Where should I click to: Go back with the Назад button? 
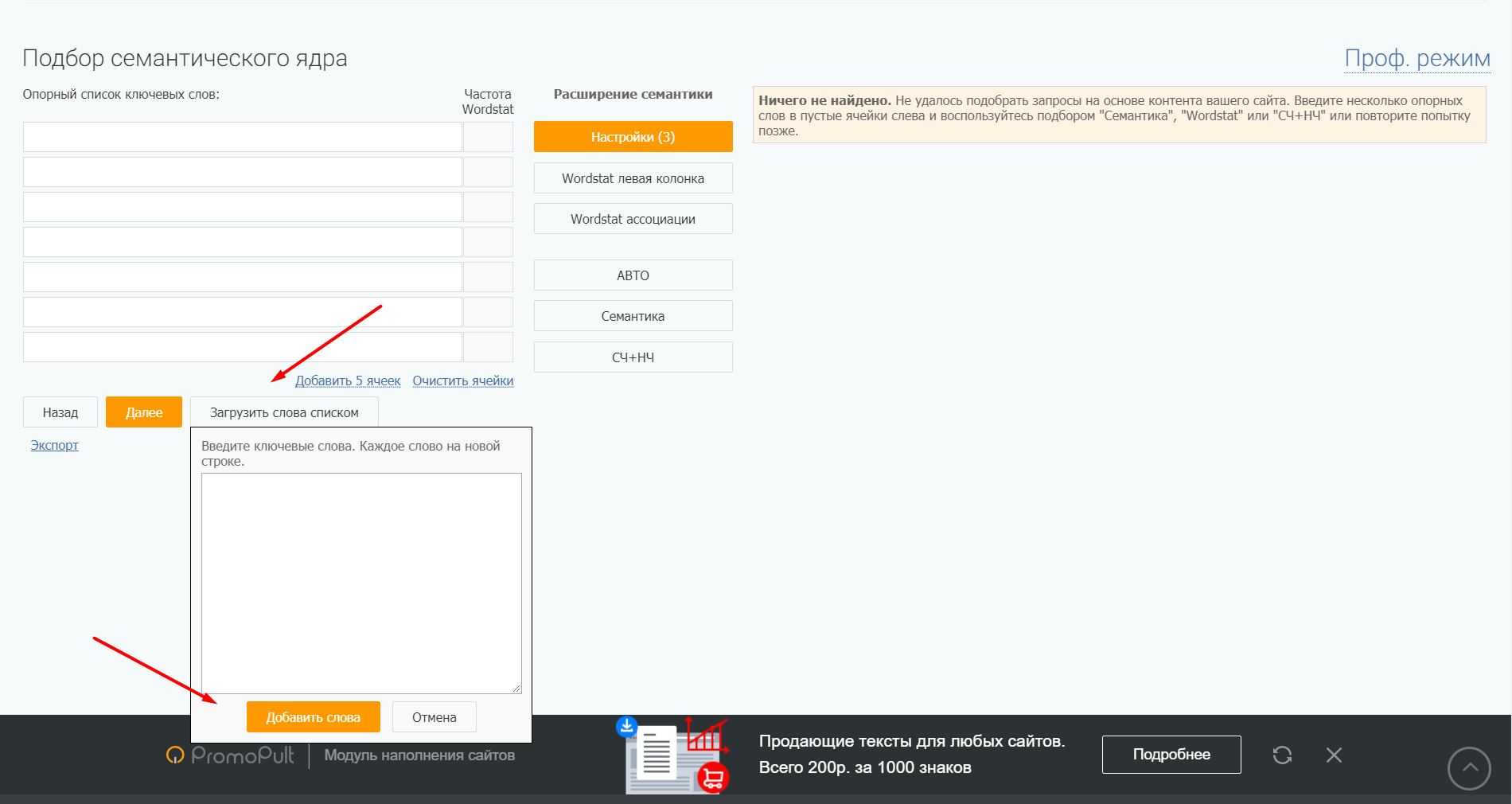tap(60, 412)
